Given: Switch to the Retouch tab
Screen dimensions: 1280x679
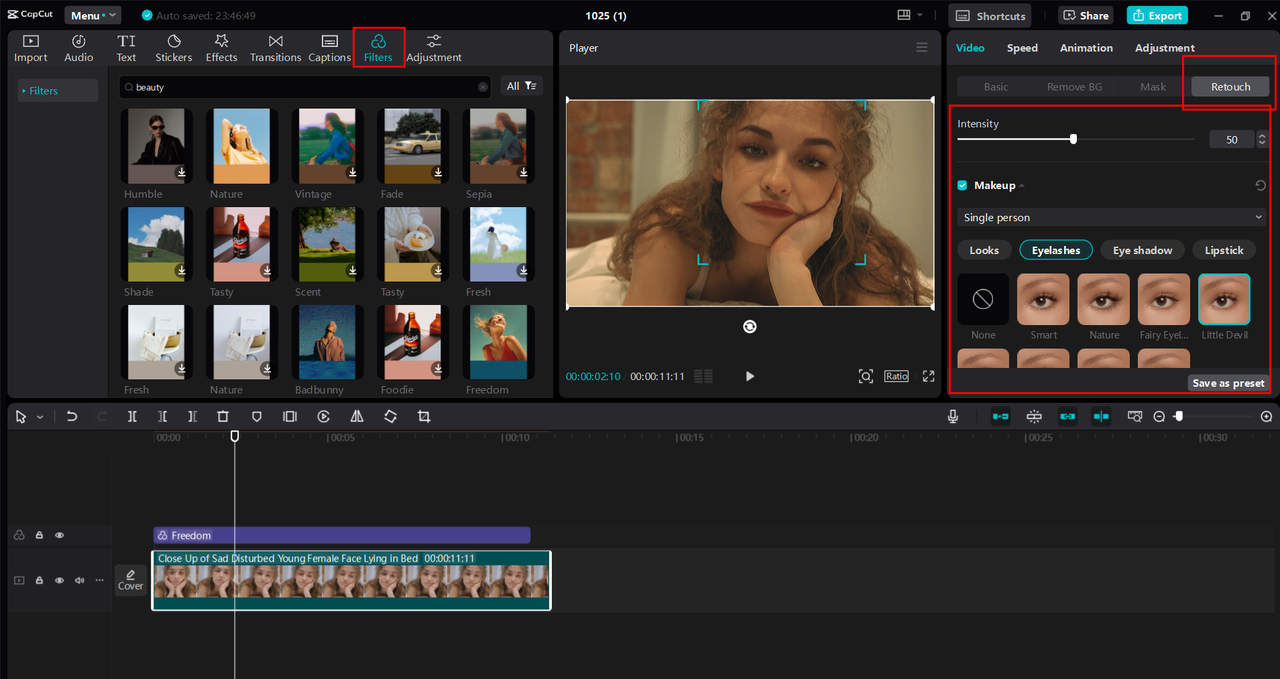Looking at the screenshot, I should [x=1230, y=87].
